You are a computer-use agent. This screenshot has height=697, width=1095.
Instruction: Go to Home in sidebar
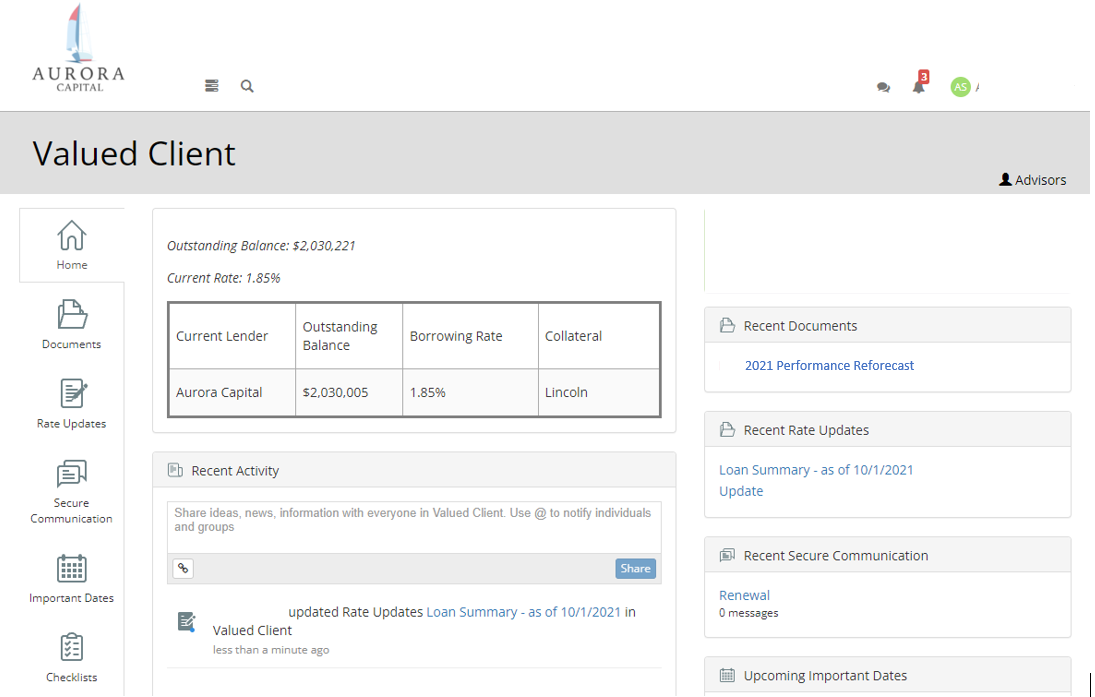(71, 245)
